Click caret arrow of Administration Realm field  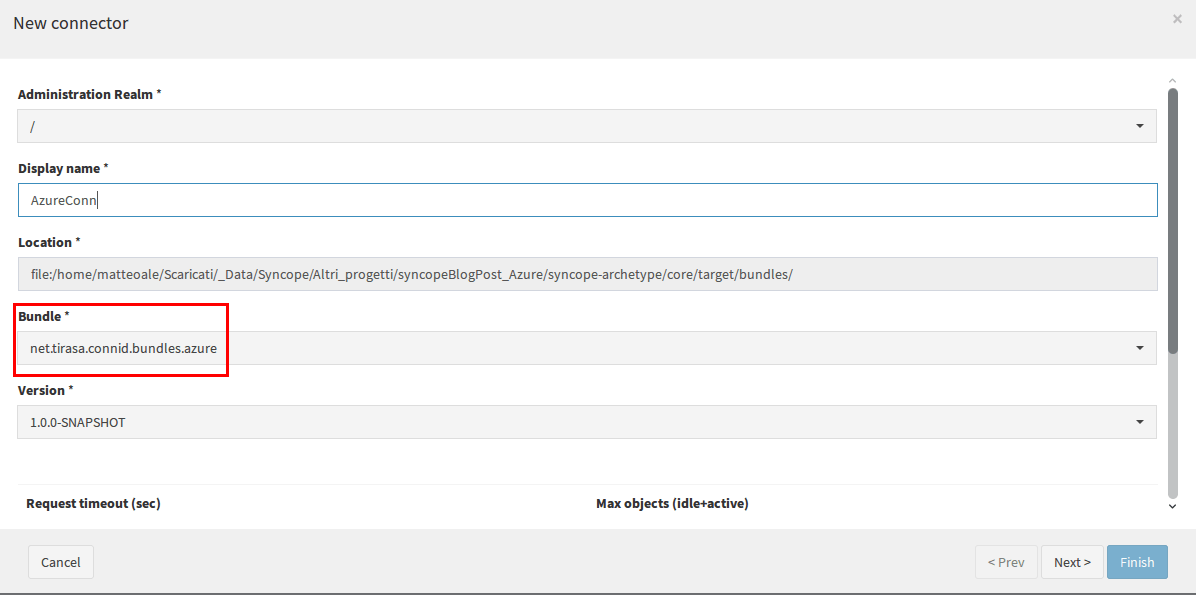(1140, 126)
